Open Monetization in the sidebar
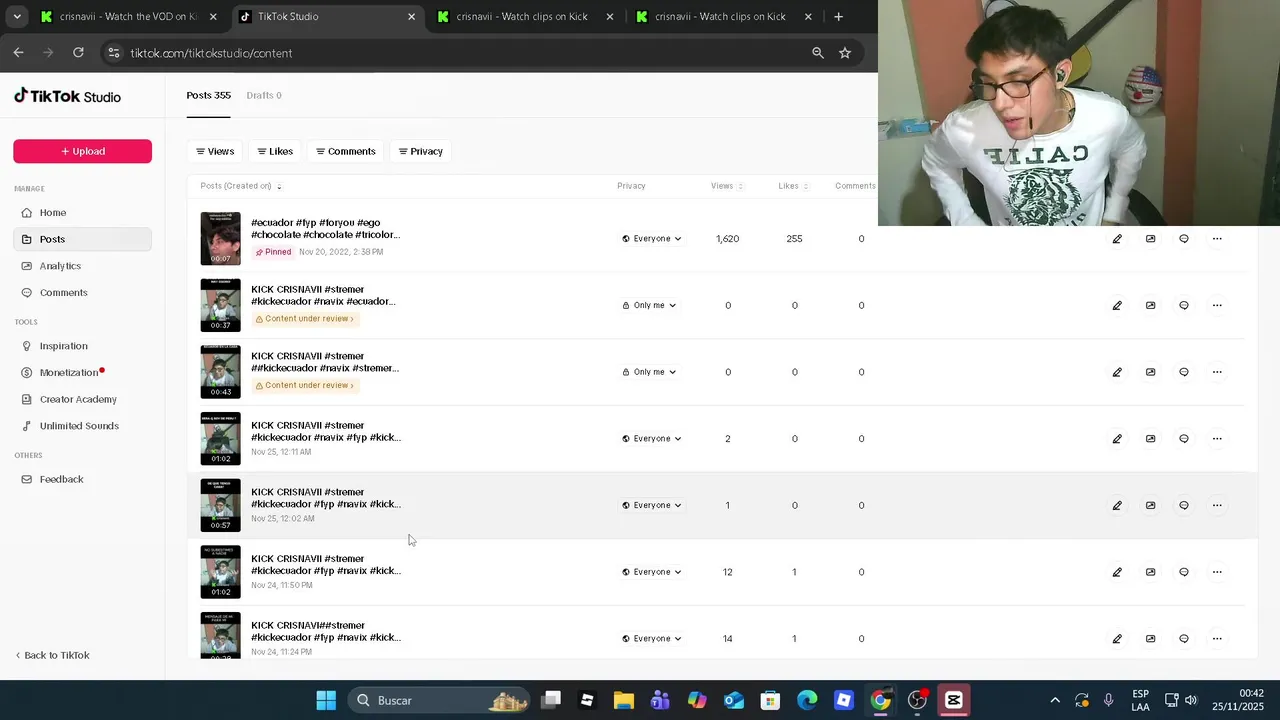Screen dimensions: 1280x720 coord(82,373)
